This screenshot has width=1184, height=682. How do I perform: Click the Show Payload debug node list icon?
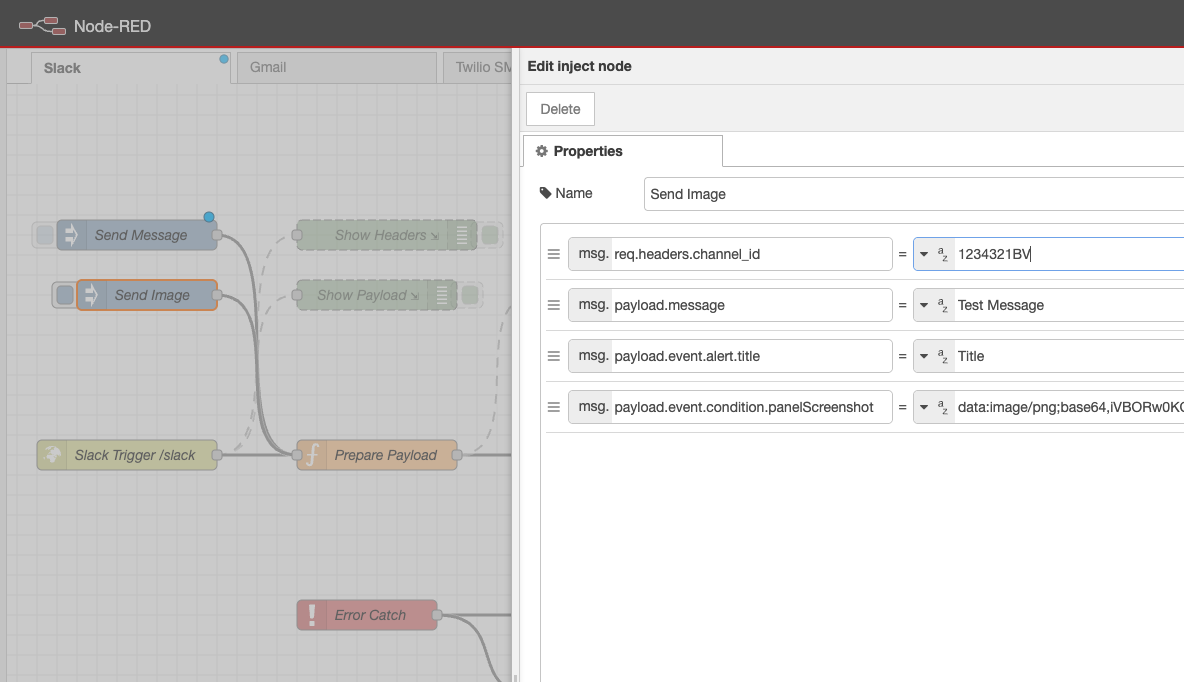coord(442,295)
